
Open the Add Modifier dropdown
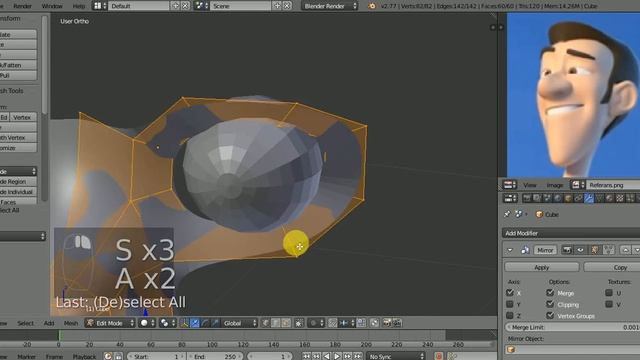pyautogui.click(x=571, y=233)
